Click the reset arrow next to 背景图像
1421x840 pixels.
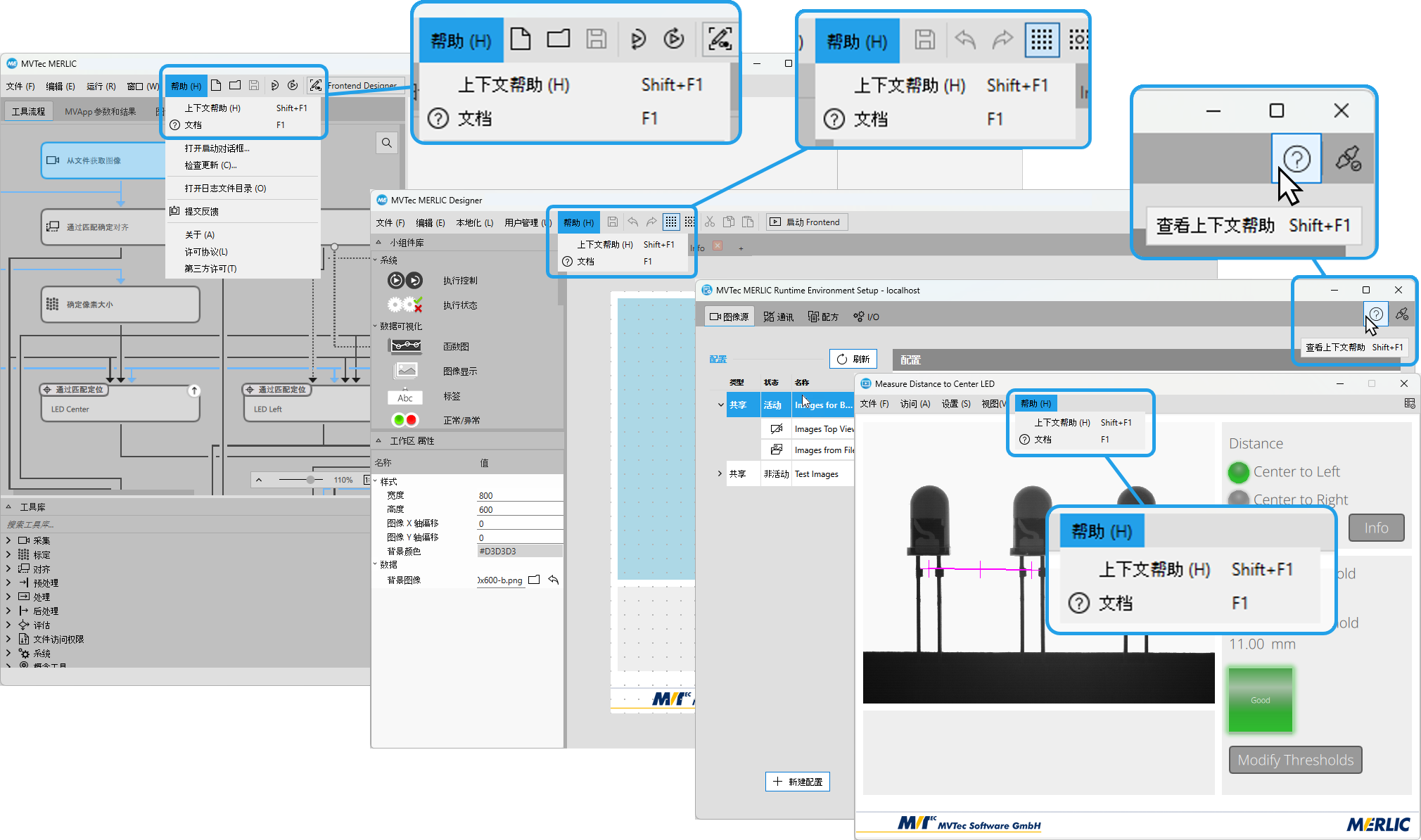click(554, 580)
